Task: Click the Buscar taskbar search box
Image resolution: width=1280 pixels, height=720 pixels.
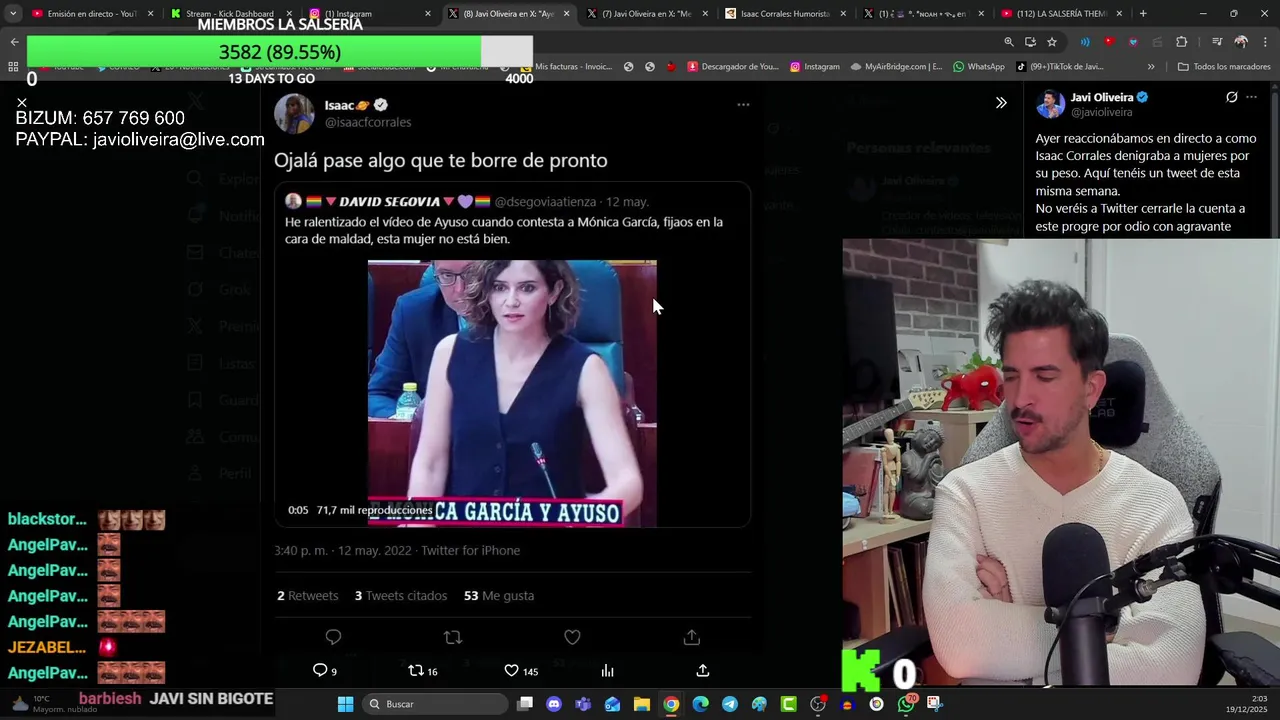Action: pyautogui.click(x=433, y=704)
